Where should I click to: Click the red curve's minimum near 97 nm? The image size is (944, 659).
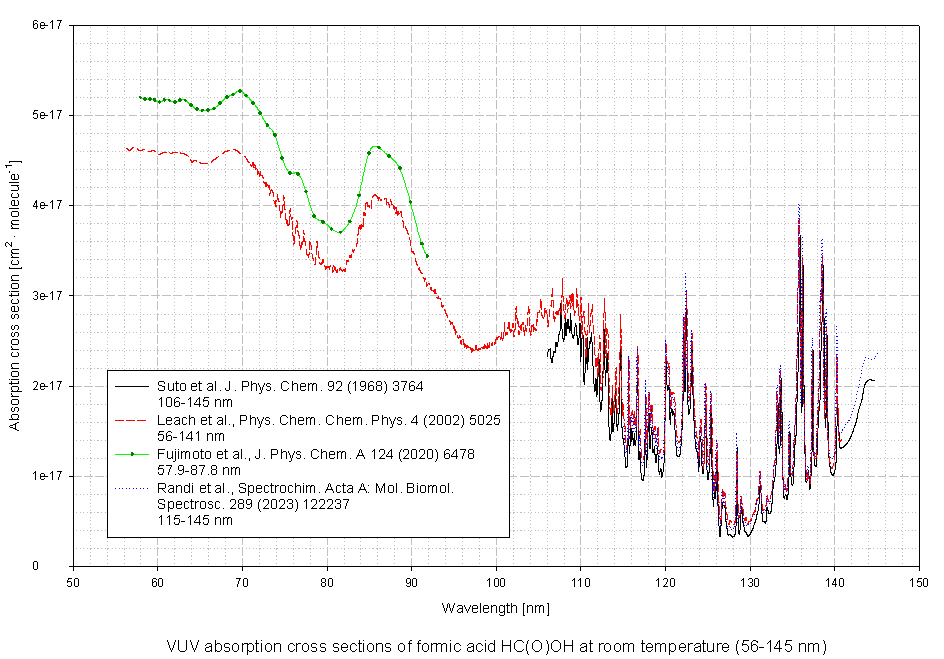pos(473,350)
